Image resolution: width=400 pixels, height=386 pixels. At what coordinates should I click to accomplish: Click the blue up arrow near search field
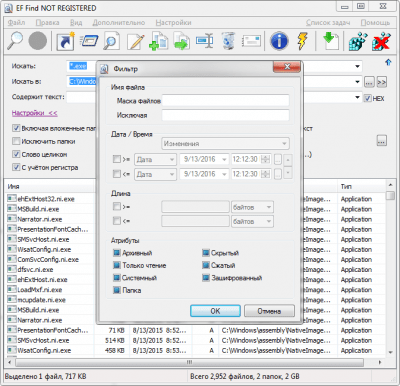coord(388,62)
